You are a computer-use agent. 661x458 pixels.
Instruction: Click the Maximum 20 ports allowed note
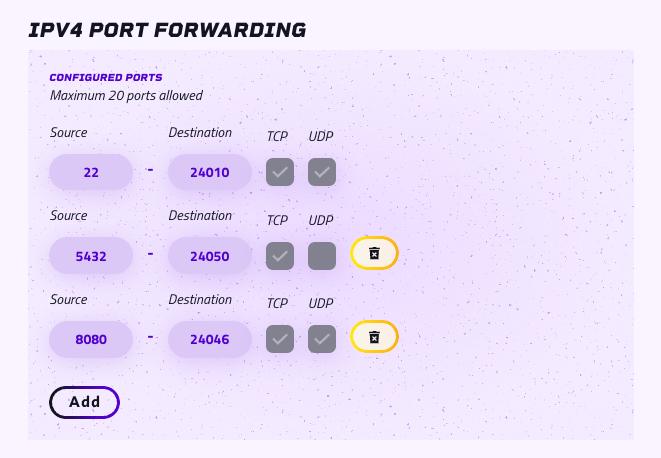[126, 96]
